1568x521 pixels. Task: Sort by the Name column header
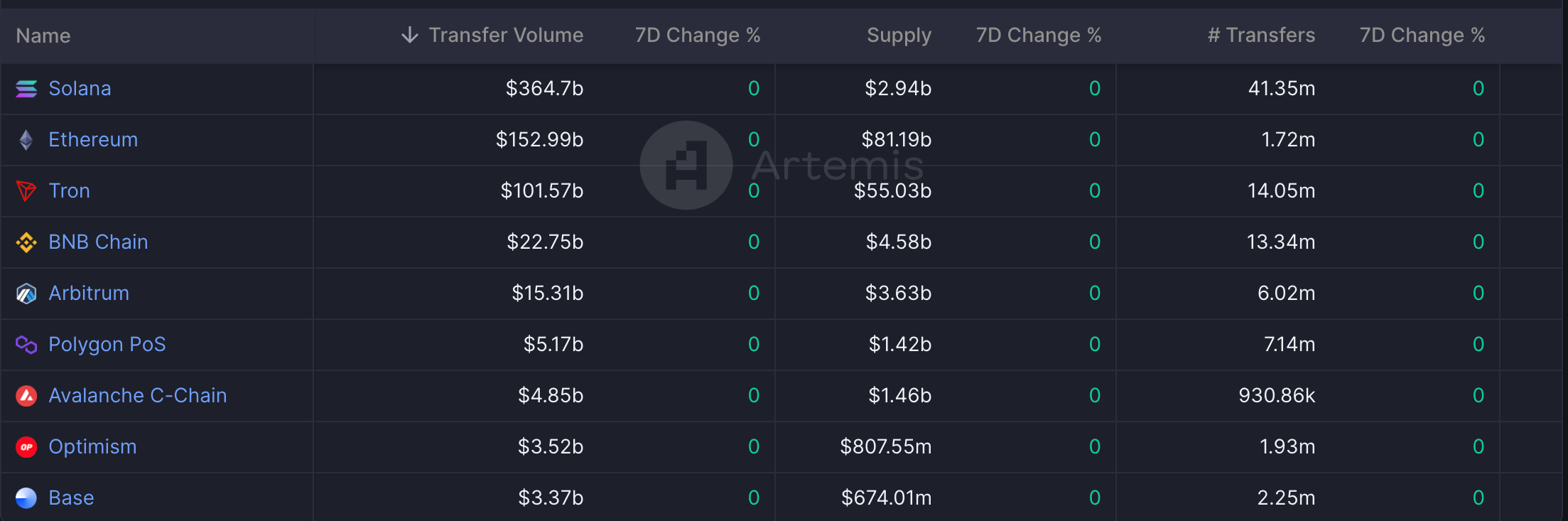pos(43,36)
